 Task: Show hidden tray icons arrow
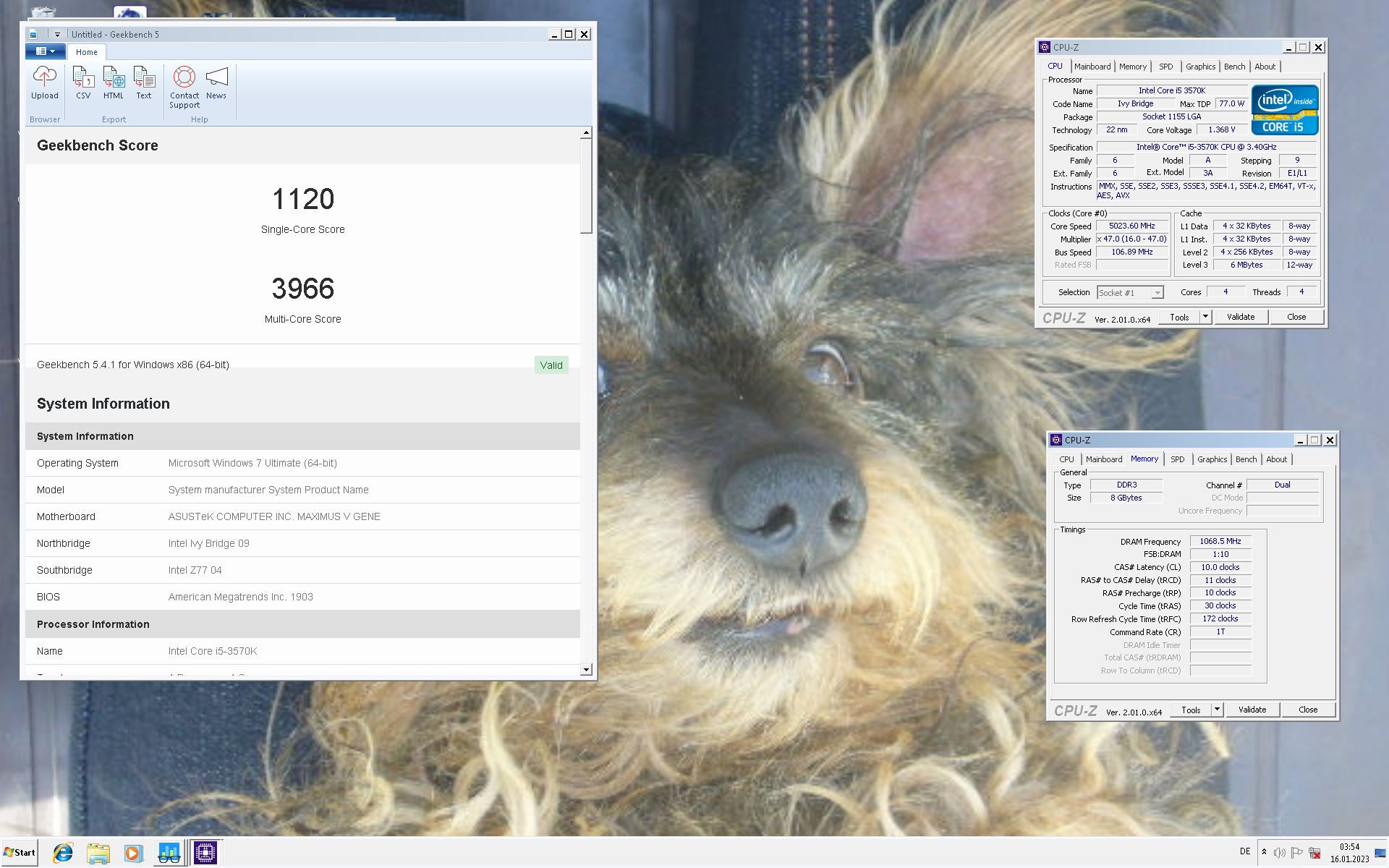pyautogui.click(x=1264, y=852)
